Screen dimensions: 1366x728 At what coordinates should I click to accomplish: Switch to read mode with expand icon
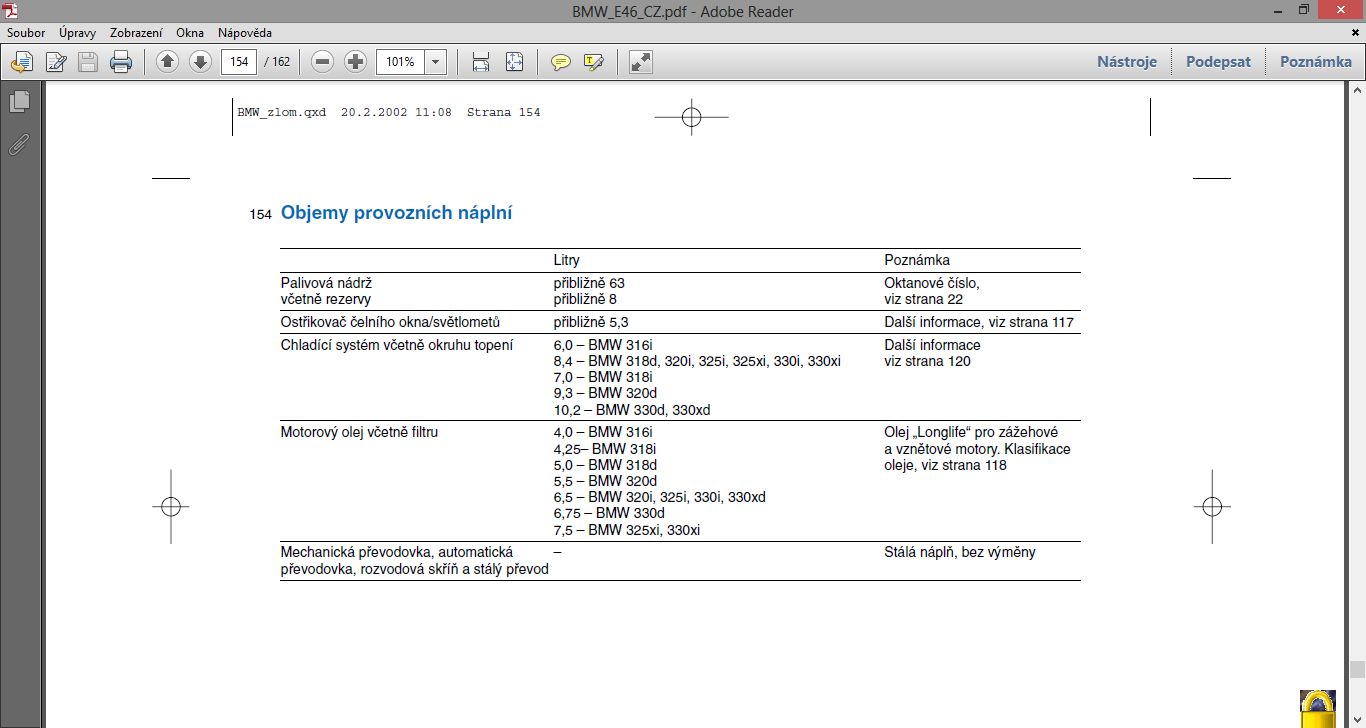click(x=641, y=62)
